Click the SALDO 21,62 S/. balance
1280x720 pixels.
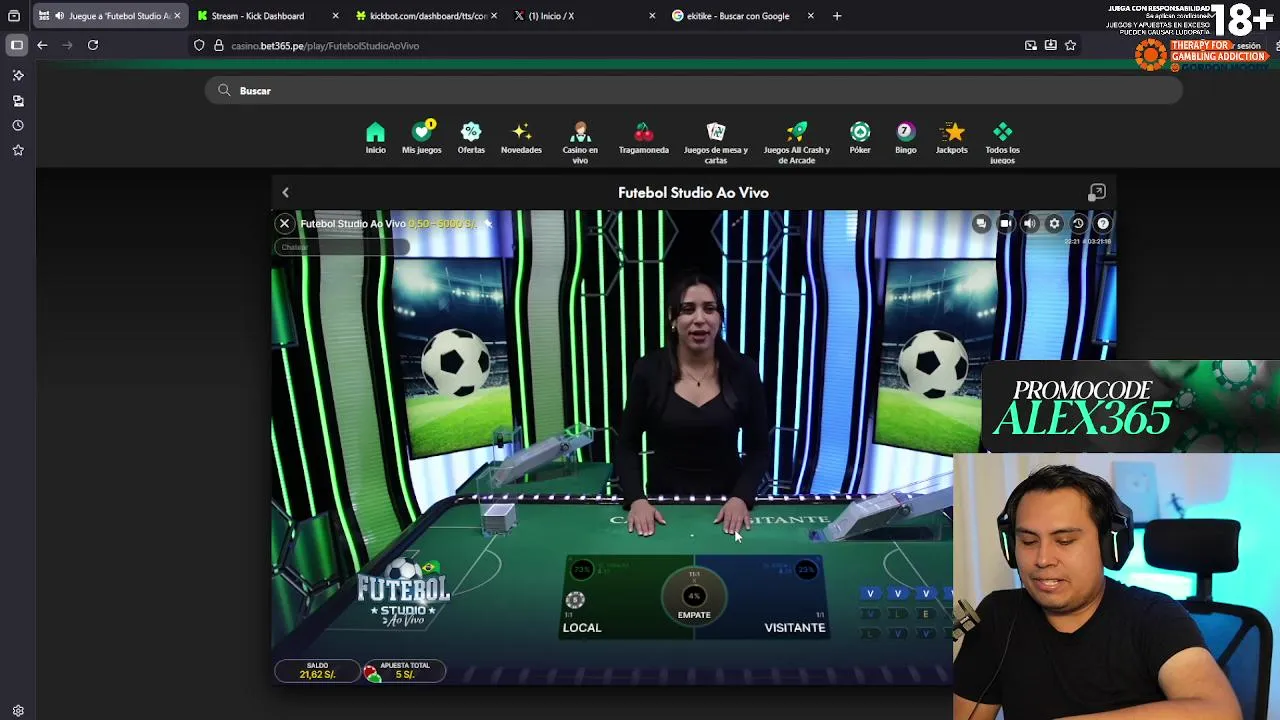click(x=318, y=670)
